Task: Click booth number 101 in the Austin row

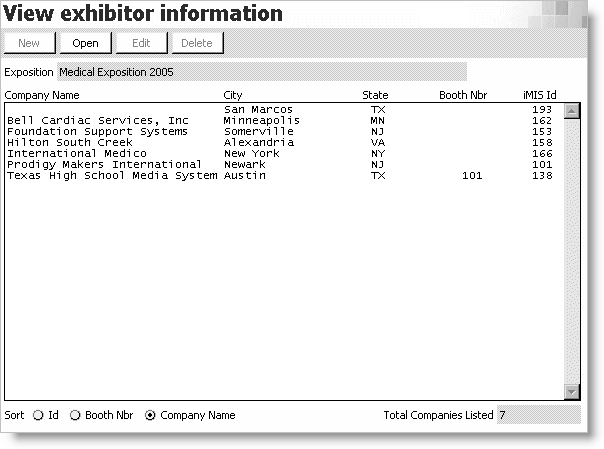Action: 472,176
